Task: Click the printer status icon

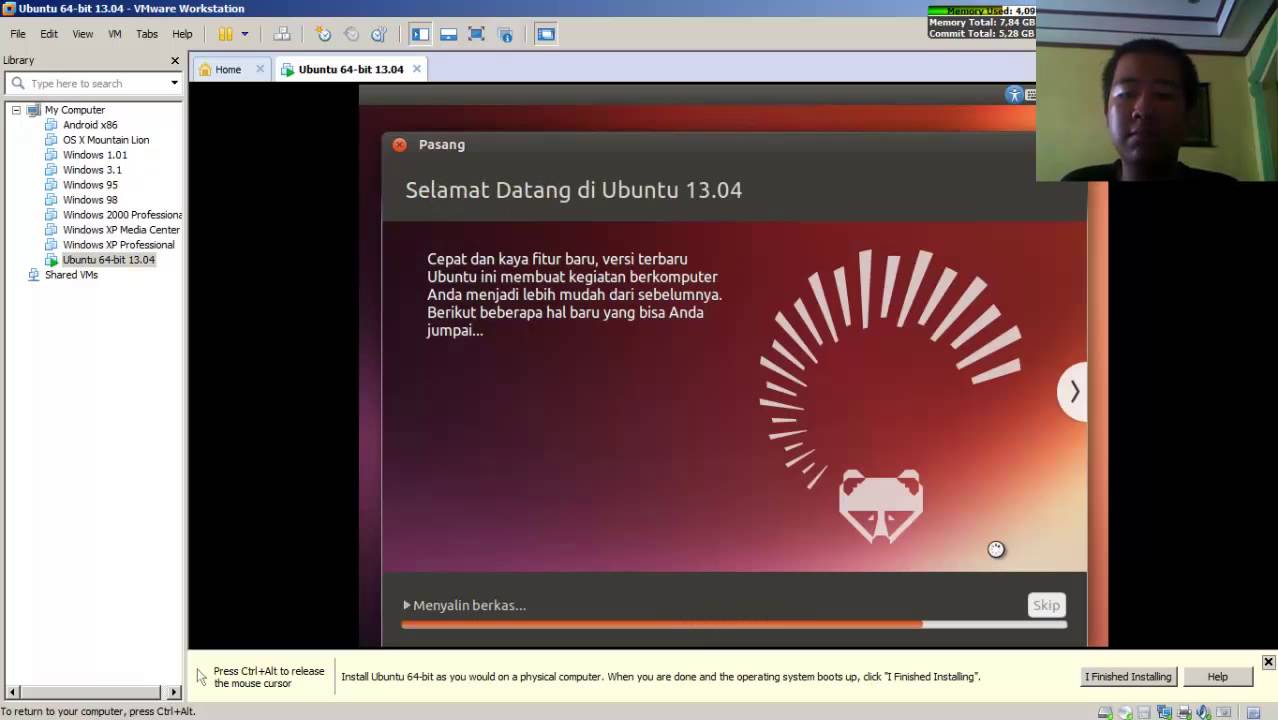Action: [x=1184, y=712]
